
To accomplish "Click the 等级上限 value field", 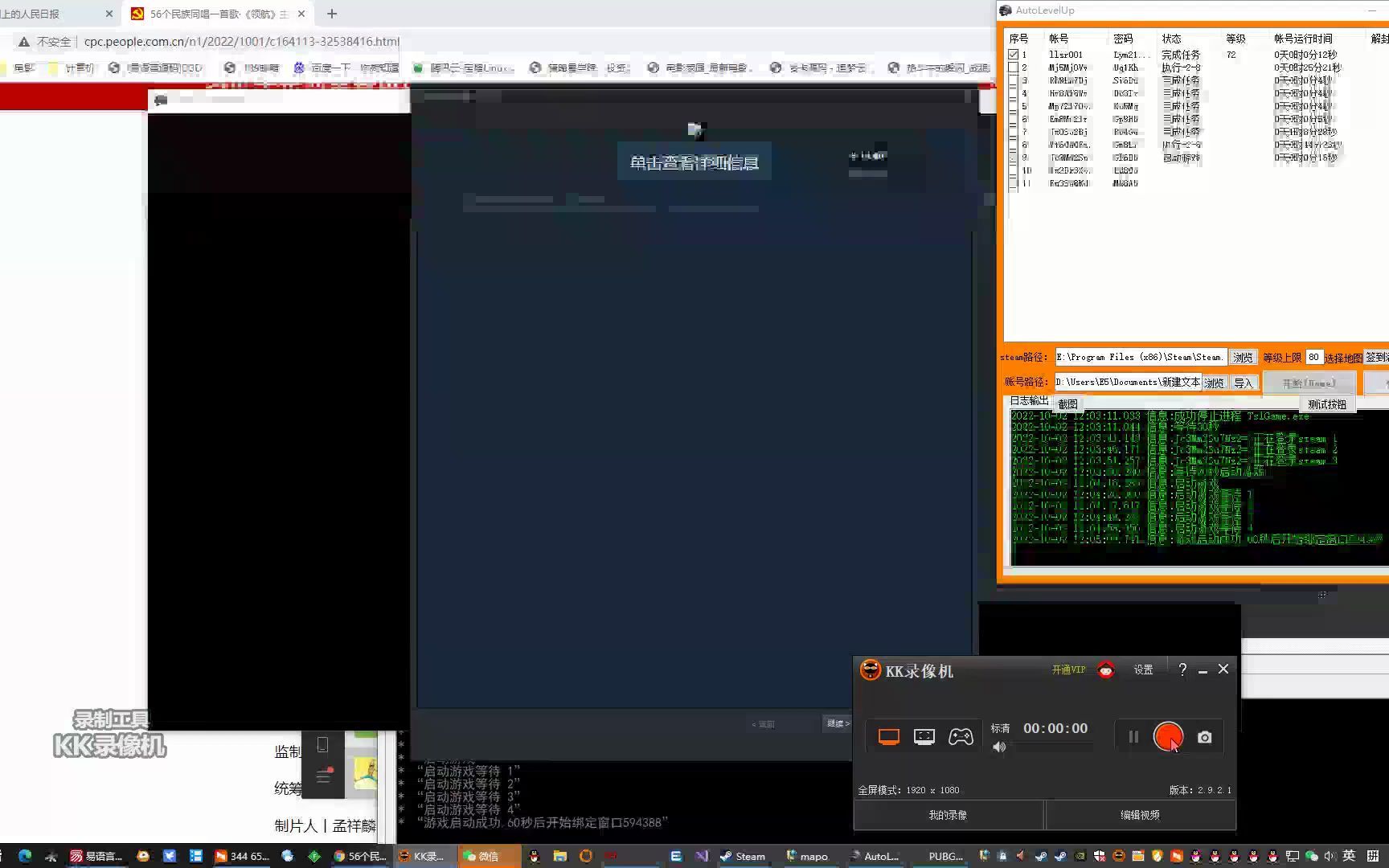I will click(x=1314, y=357).
